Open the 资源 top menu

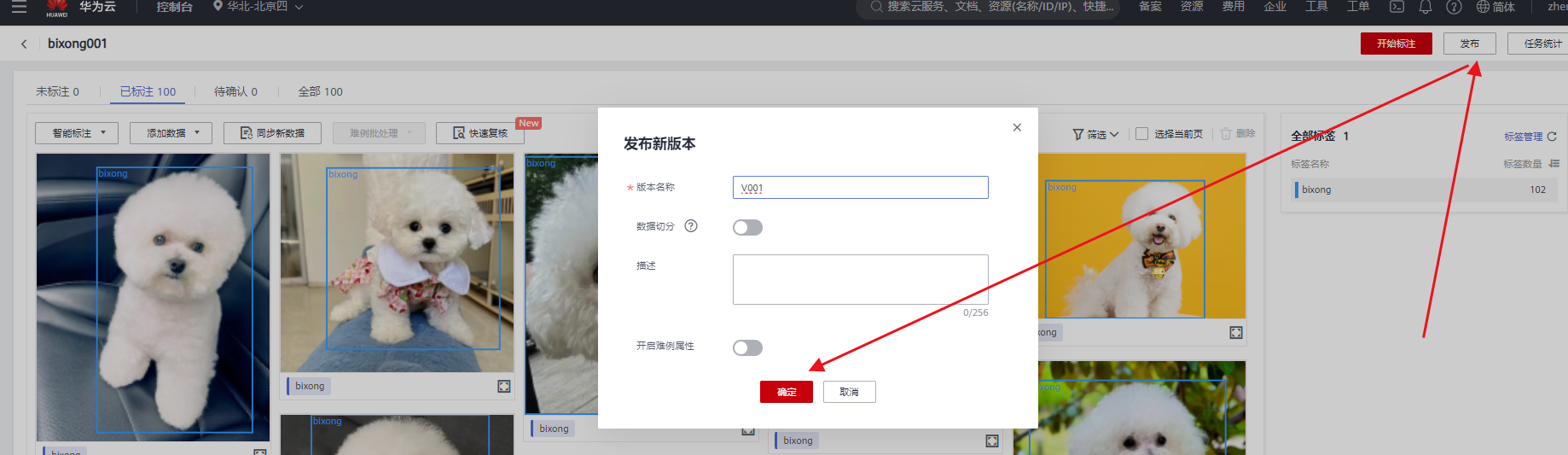point(1192,7)
